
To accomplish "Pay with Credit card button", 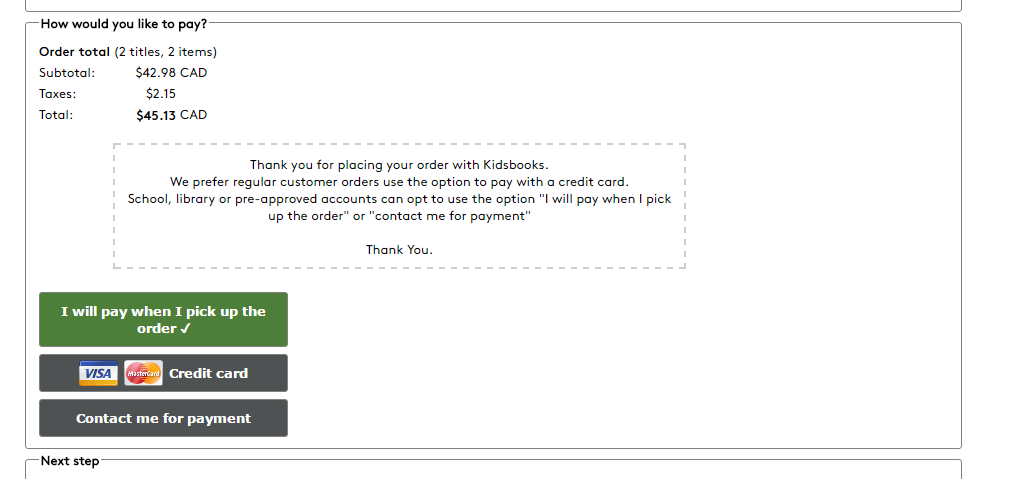I will pos(208,373).
